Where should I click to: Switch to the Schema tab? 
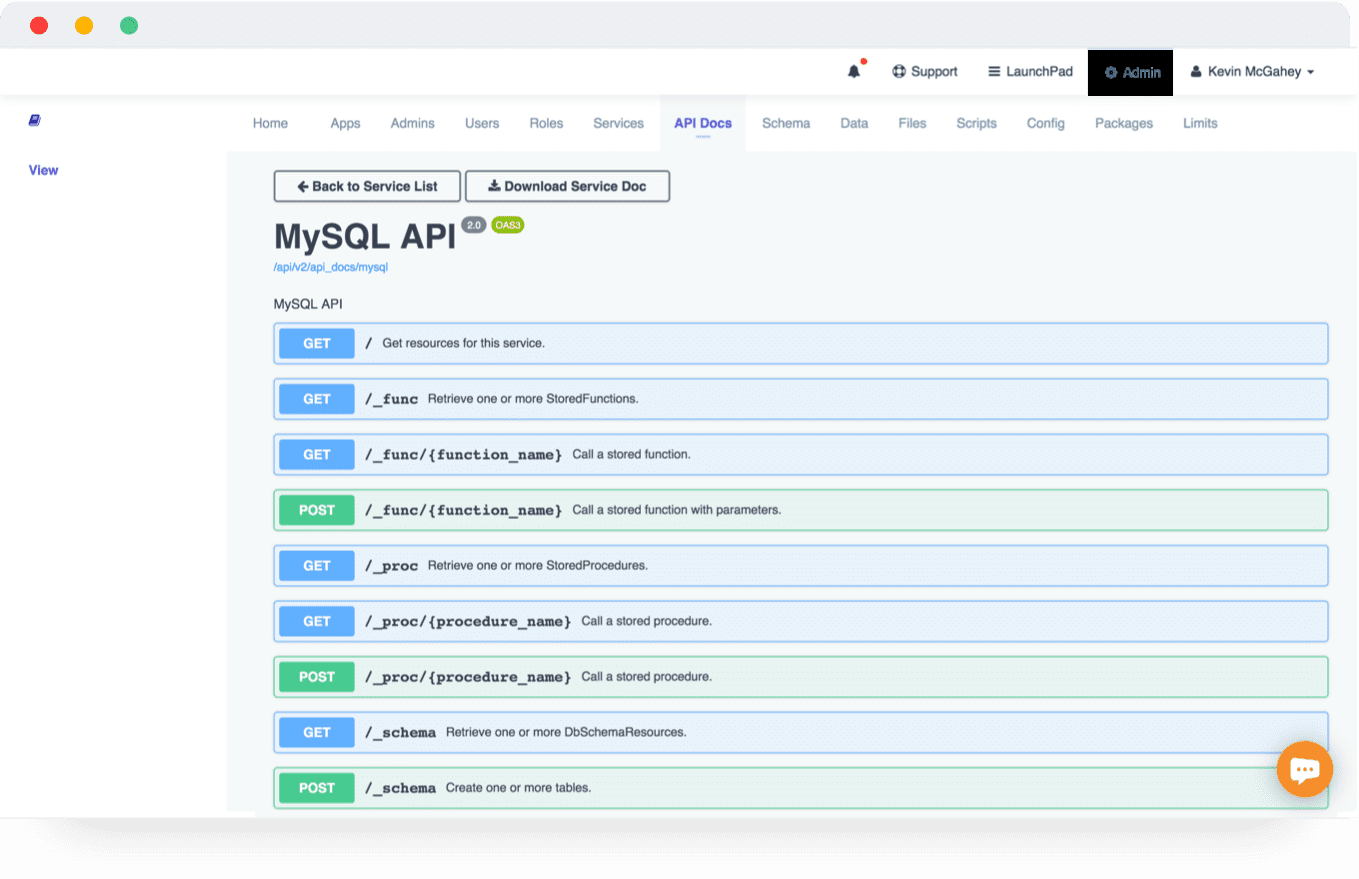click(785, 123)
